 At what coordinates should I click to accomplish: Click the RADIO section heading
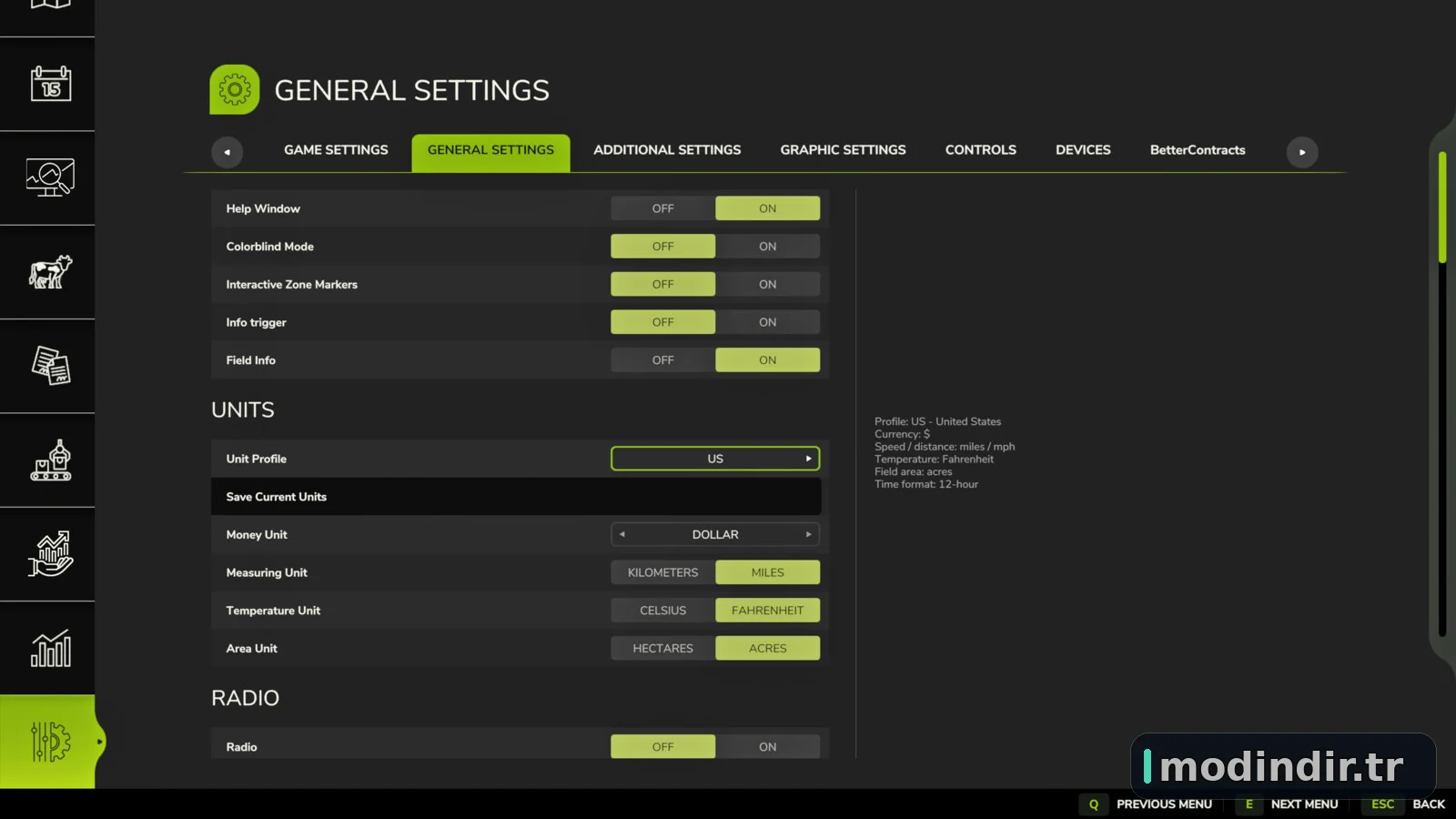coord(245,698)
